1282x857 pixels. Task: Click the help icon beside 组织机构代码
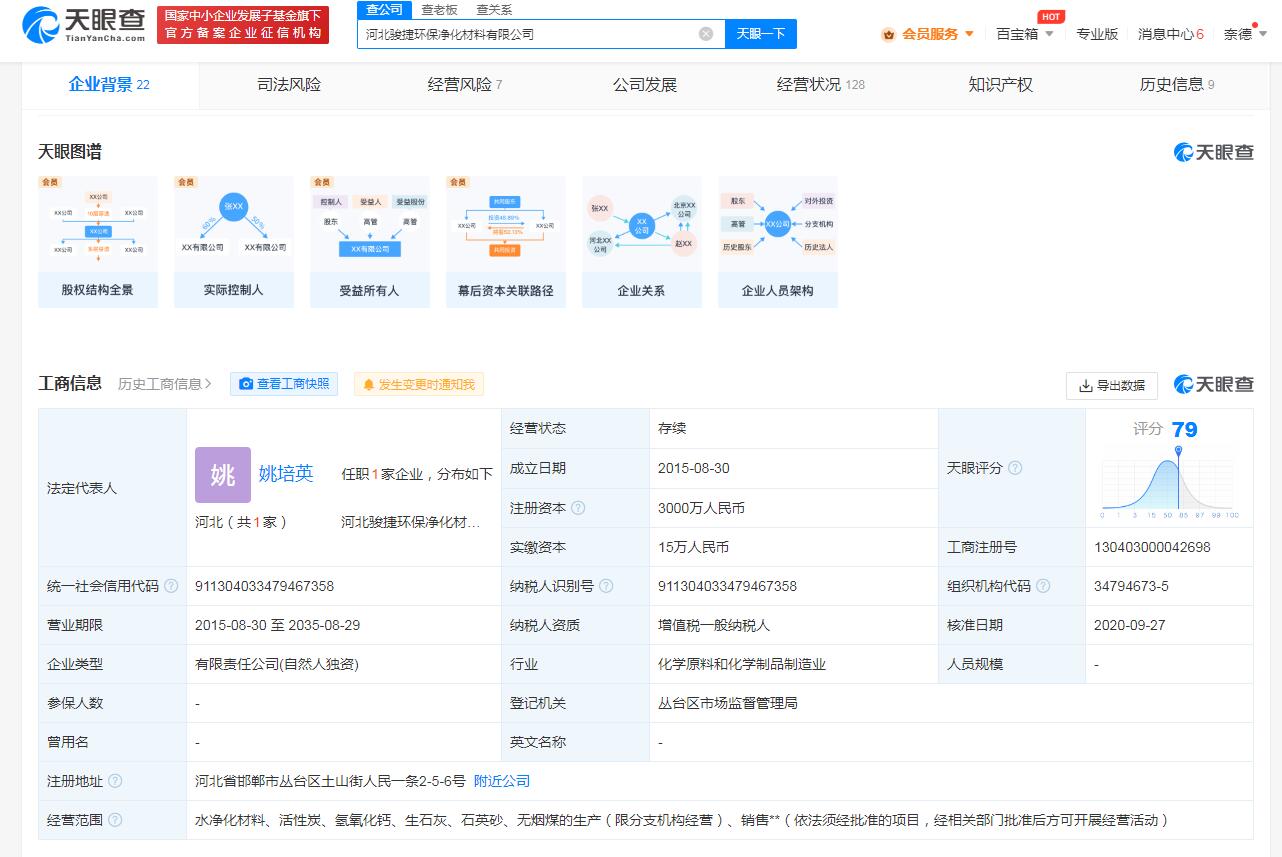tap(1044, 586)
